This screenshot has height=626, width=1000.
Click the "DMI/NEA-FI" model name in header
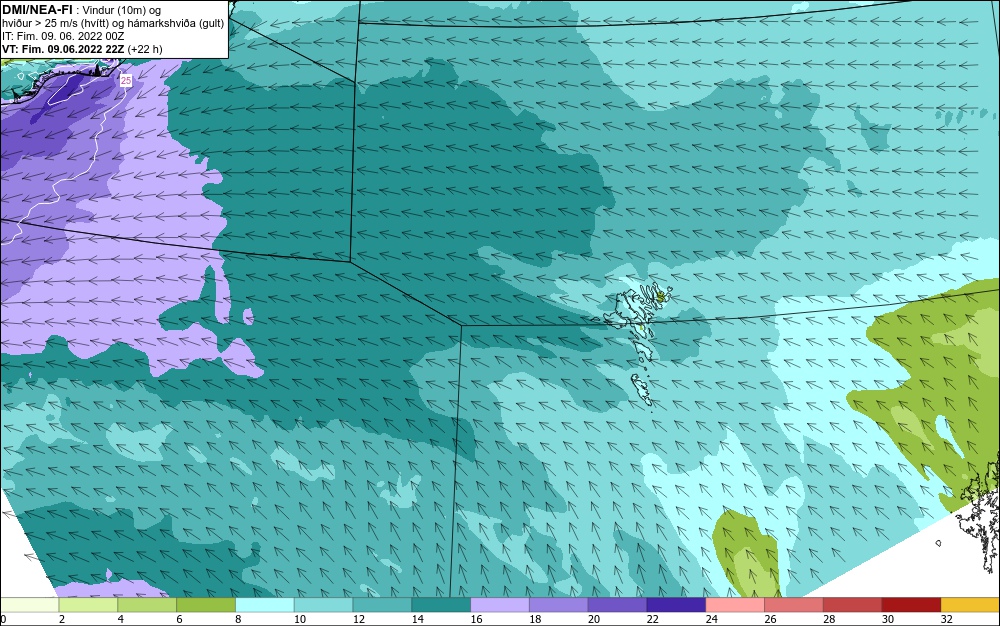click(x=37, y=10)
